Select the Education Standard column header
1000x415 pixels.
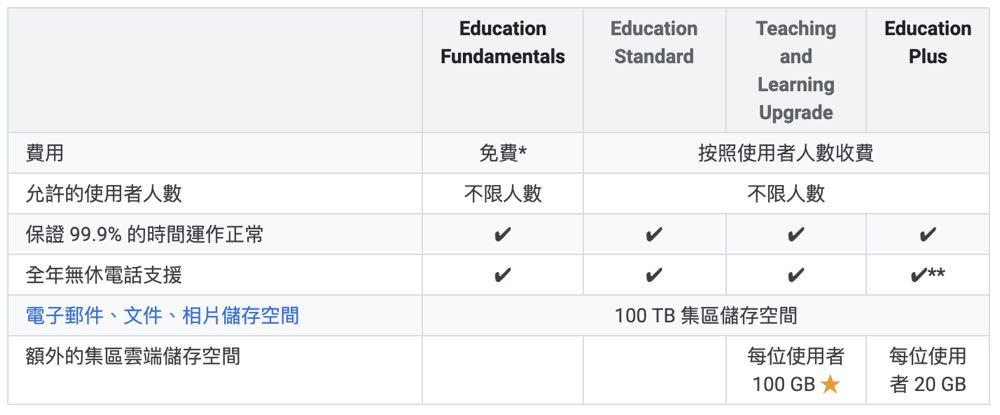tap(654, 43)
